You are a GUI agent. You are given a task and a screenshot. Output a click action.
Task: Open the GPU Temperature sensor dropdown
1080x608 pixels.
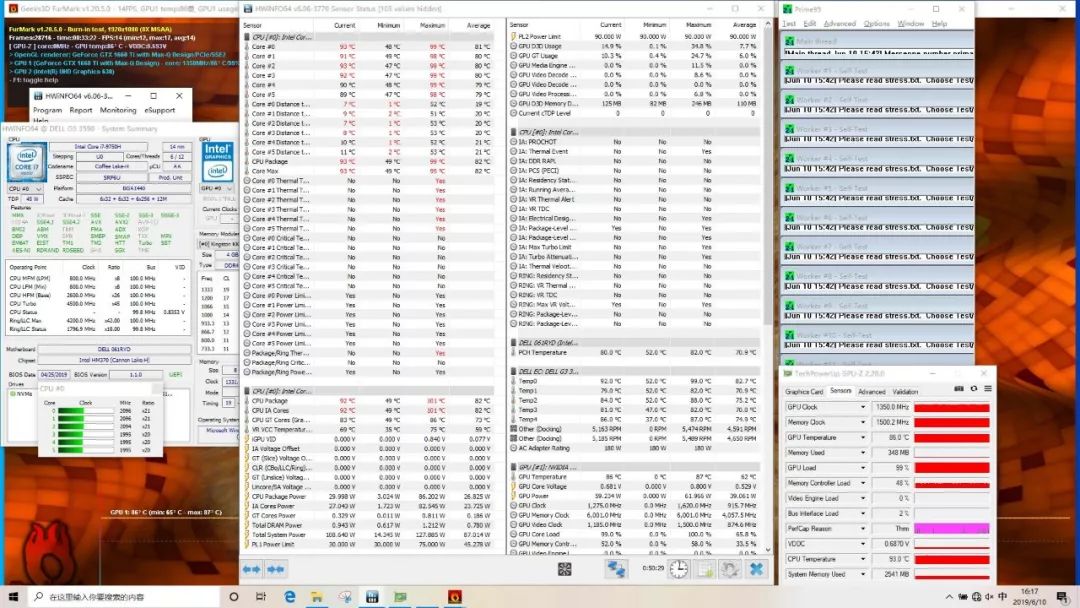(863, 437)
